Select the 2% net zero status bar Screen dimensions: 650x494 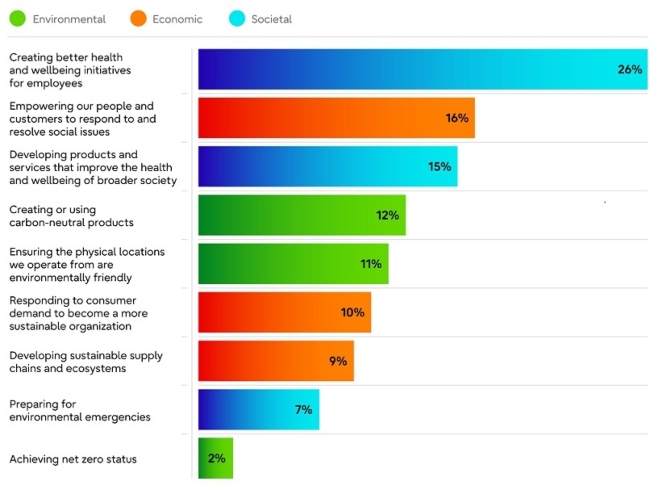(x=216, y=458)
